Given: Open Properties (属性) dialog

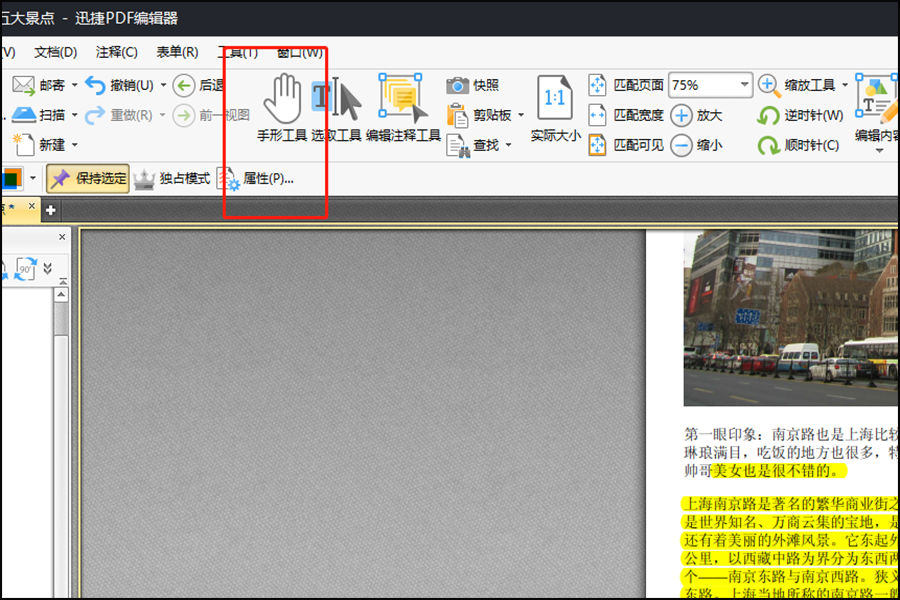Looking at the screenshot, I should click(255, 179).
